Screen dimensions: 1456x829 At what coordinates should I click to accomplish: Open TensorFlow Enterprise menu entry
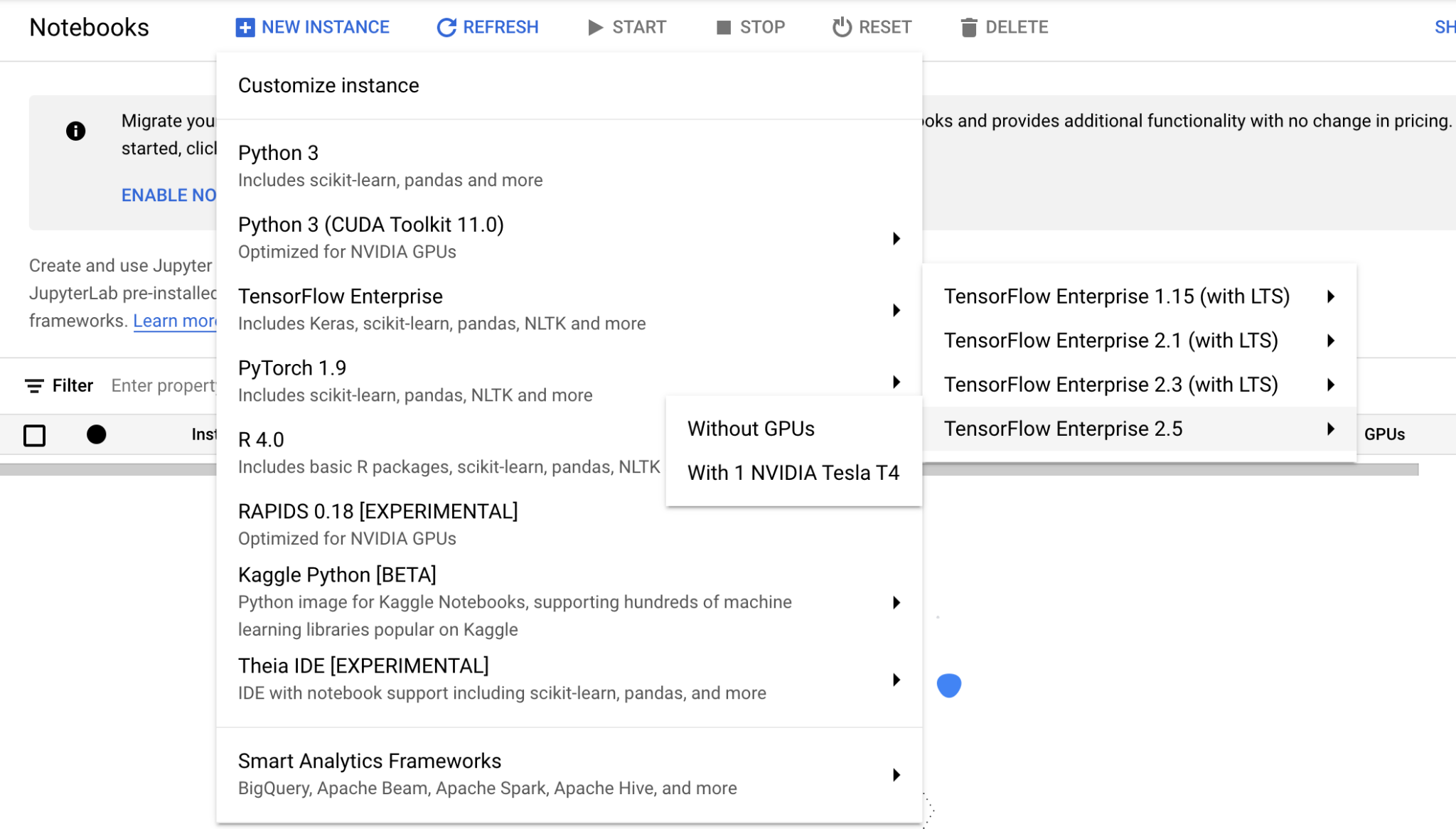coord(569,310)
